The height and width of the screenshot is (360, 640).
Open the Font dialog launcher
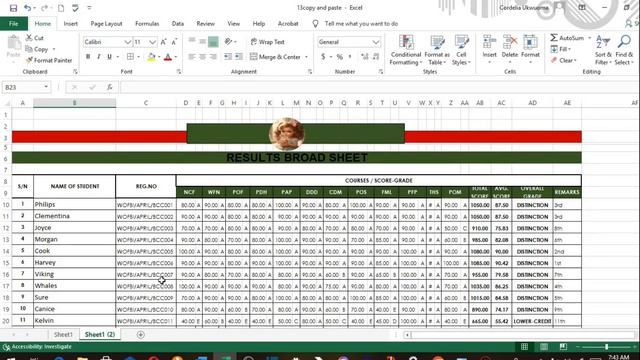pyautogui.click(x=179, y=72)
